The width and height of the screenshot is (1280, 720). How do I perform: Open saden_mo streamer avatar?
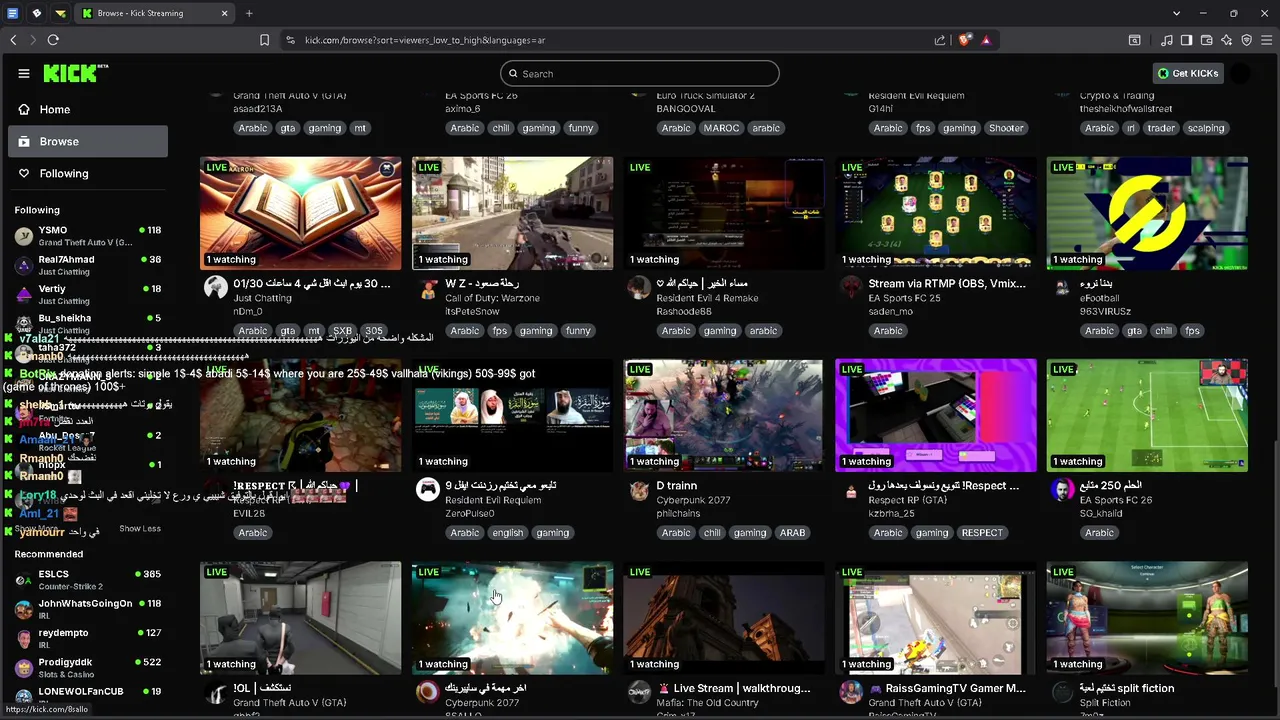click(851, 289)
